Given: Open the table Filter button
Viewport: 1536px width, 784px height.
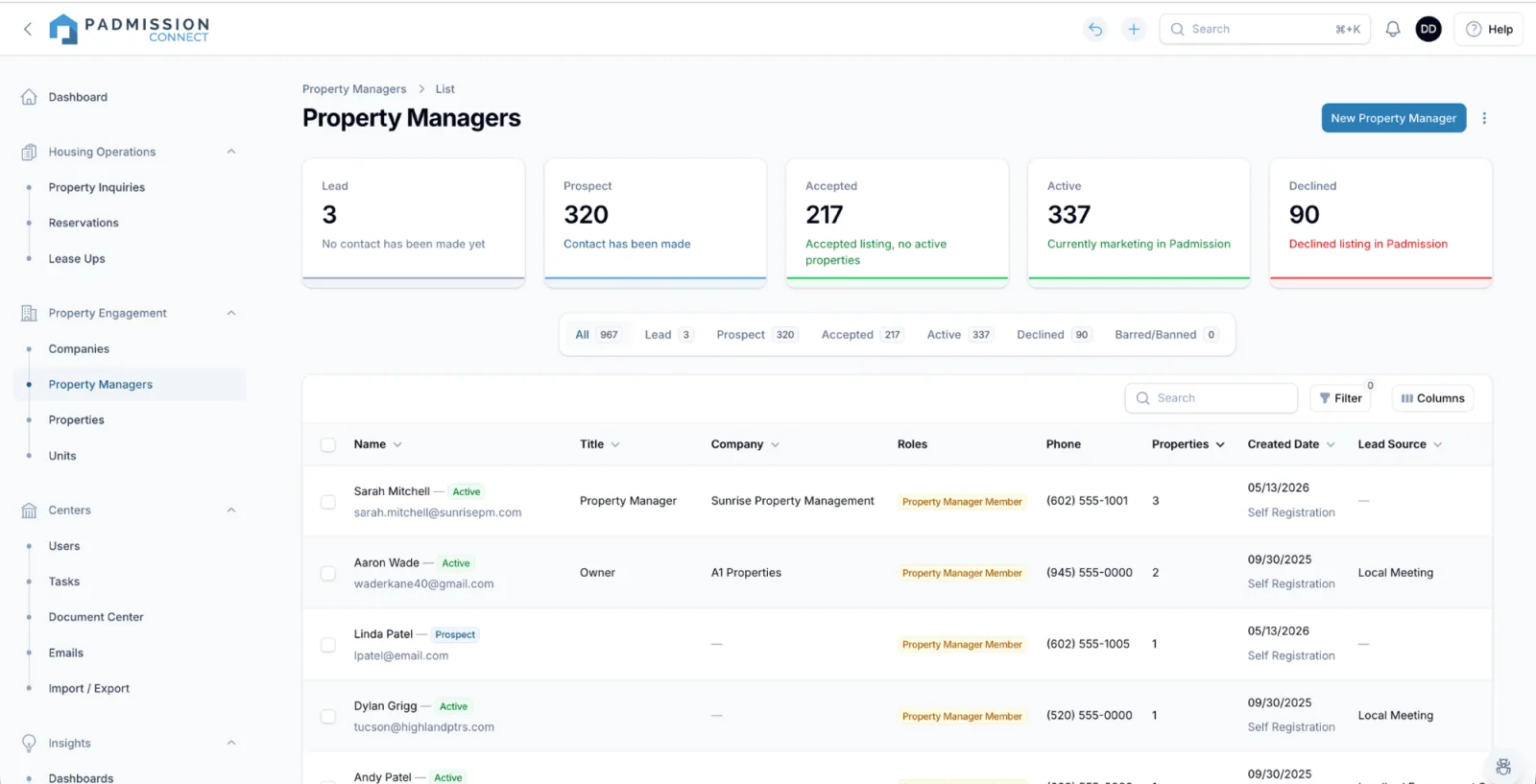Looking at the screenshot, I should (x=1341, y=398).
